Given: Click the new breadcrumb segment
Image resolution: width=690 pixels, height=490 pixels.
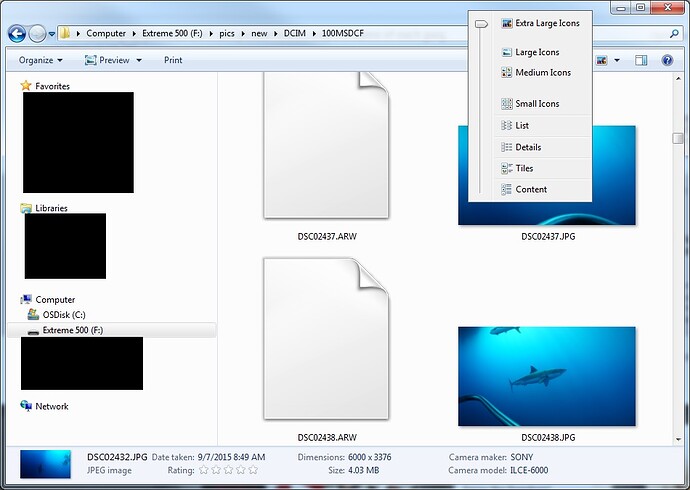Looking at the screenshot, I should (x=259, y=33).
